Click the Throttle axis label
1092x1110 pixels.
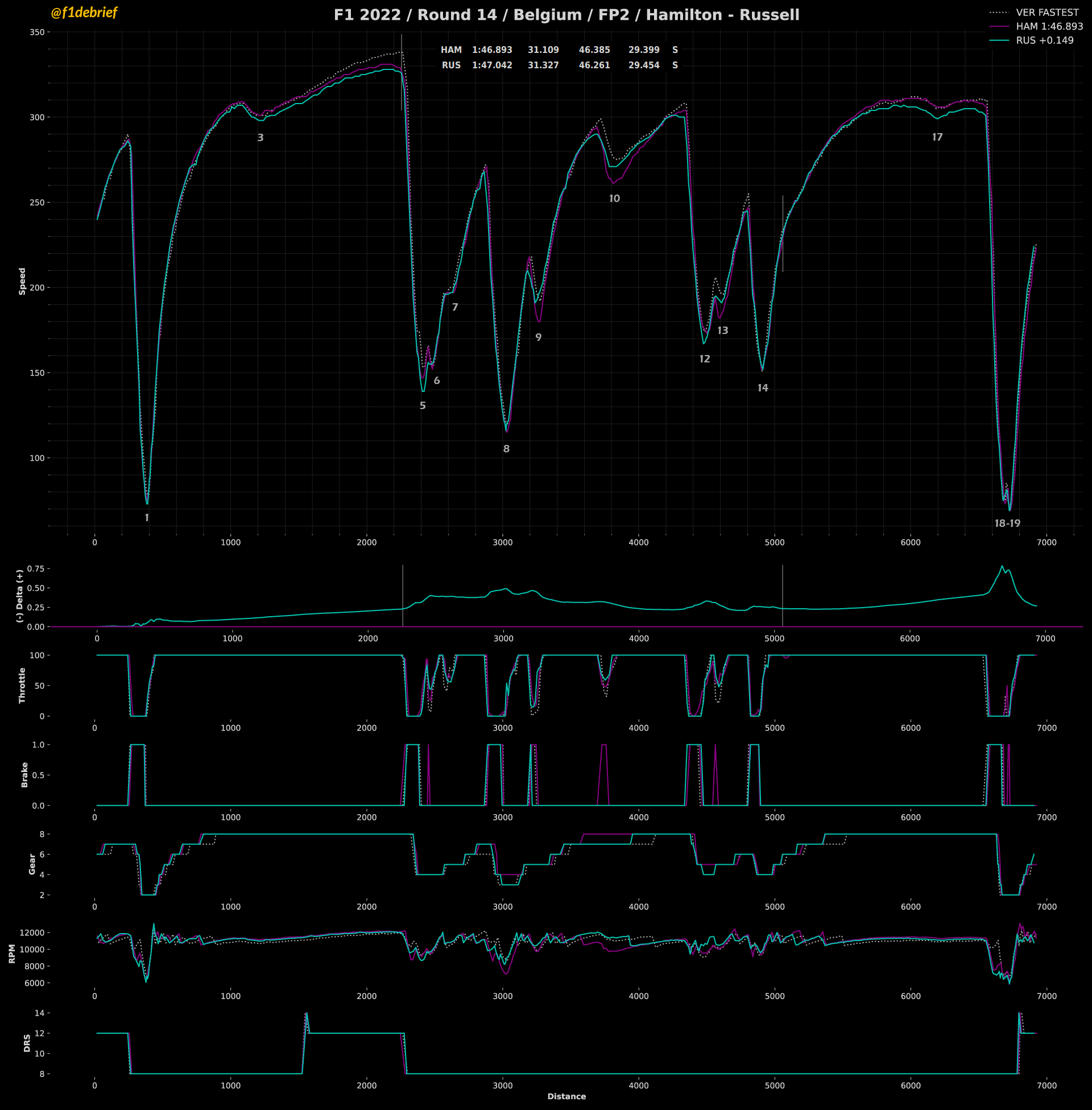tap(22, 685)
